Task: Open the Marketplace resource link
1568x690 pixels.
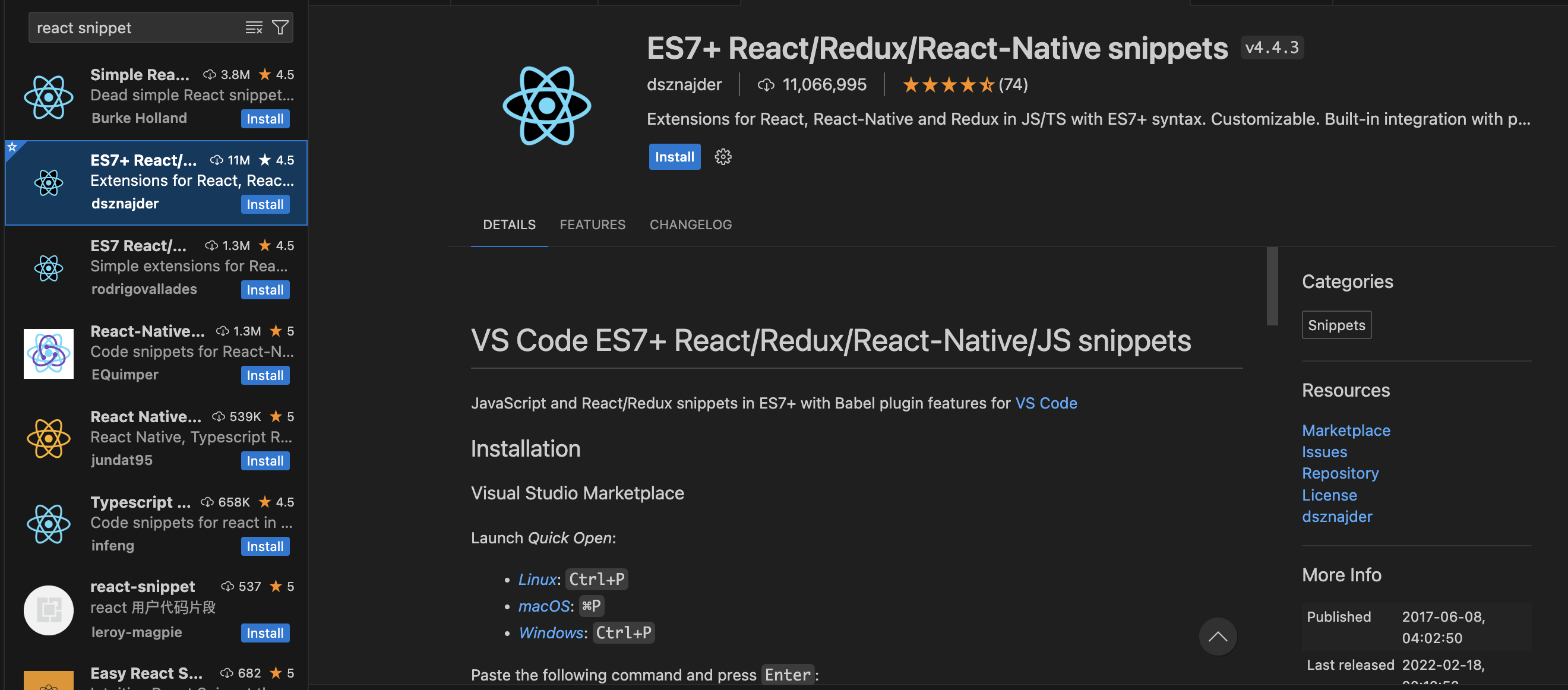Action: (x=1346, y=430)
